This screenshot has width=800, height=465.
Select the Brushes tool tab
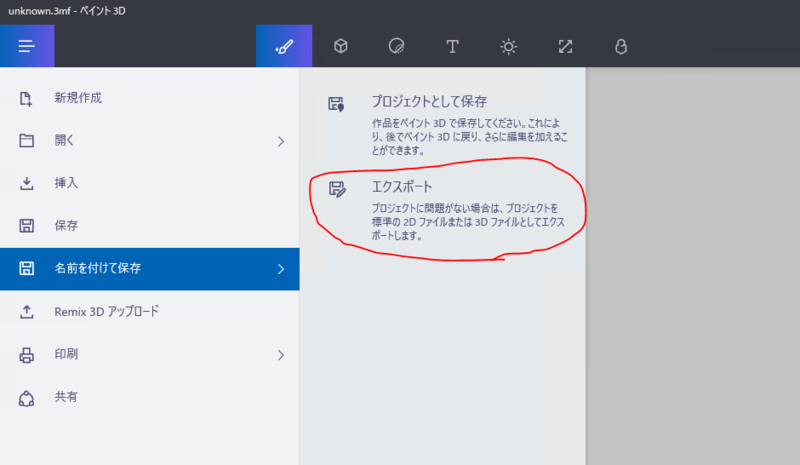284,46
